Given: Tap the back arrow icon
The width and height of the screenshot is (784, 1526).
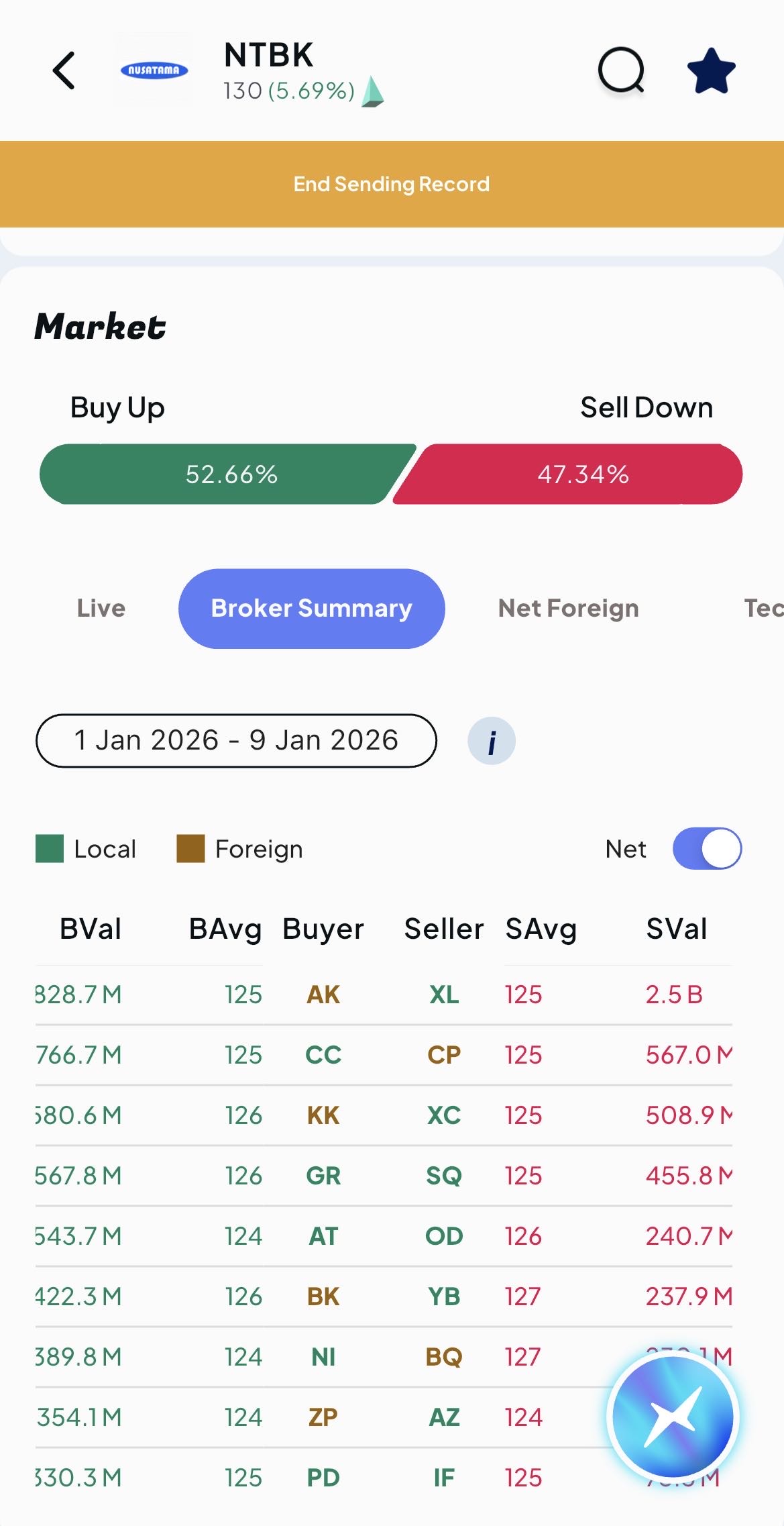Looking at the screenshot, I should tap(64, 70).
